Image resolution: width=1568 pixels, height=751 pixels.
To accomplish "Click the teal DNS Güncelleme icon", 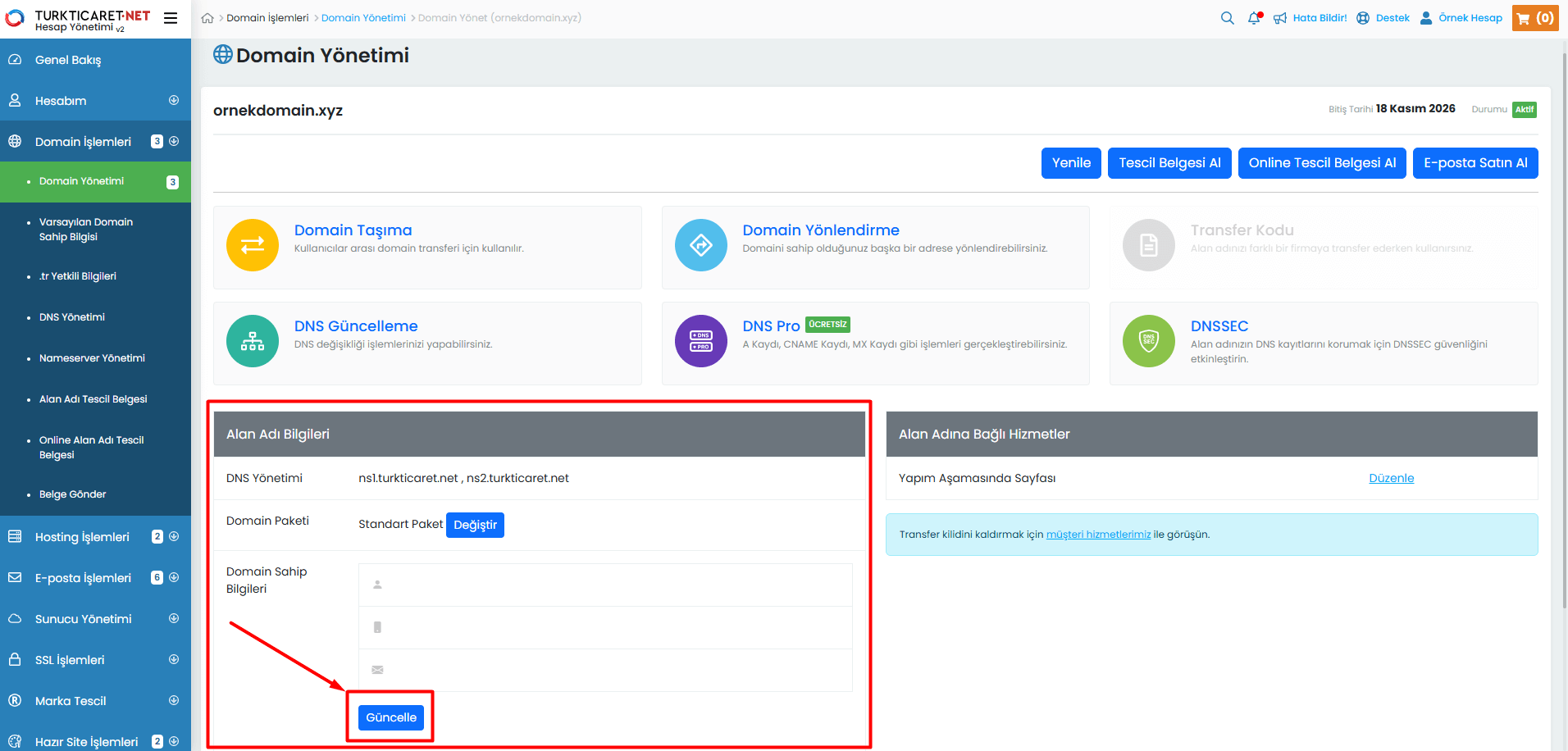I will (253, 341).
